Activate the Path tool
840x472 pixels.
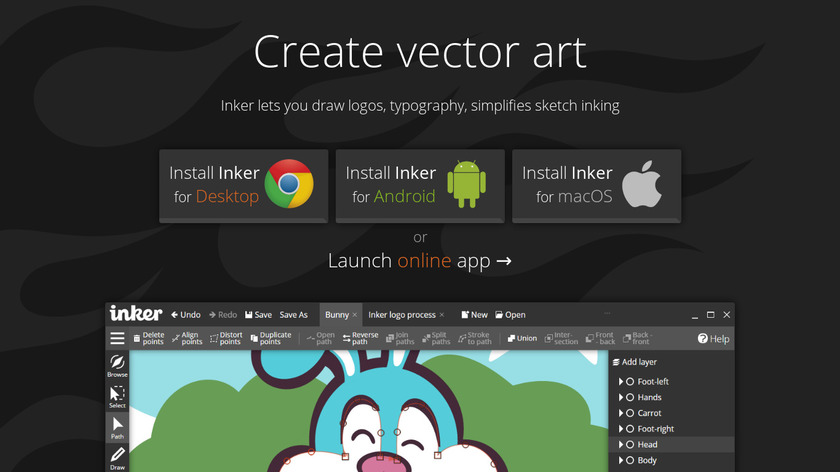pyautogui.click(x=117, y=428)
